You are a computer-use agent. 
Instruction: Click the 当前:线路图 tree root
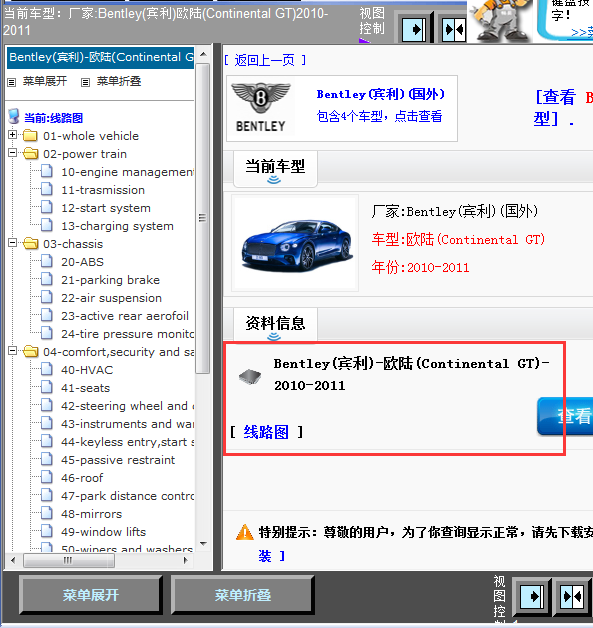pos(53,118)
